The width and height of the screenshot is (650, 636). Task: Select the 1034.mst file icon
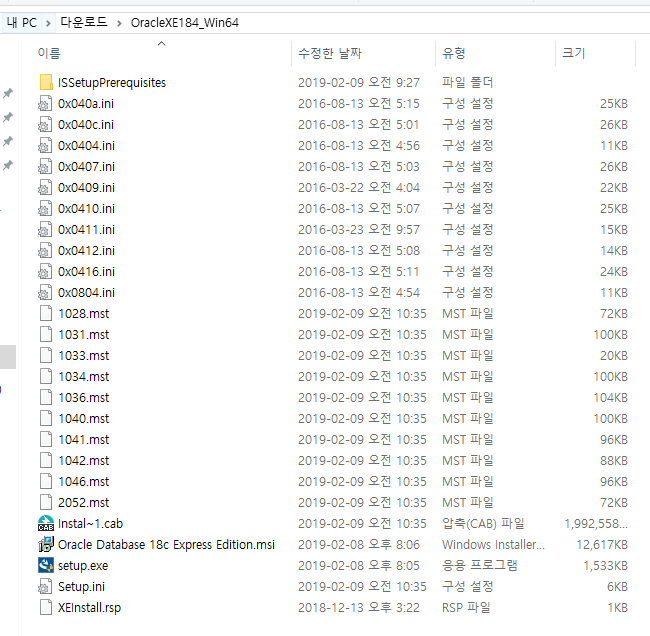point(46,376)
